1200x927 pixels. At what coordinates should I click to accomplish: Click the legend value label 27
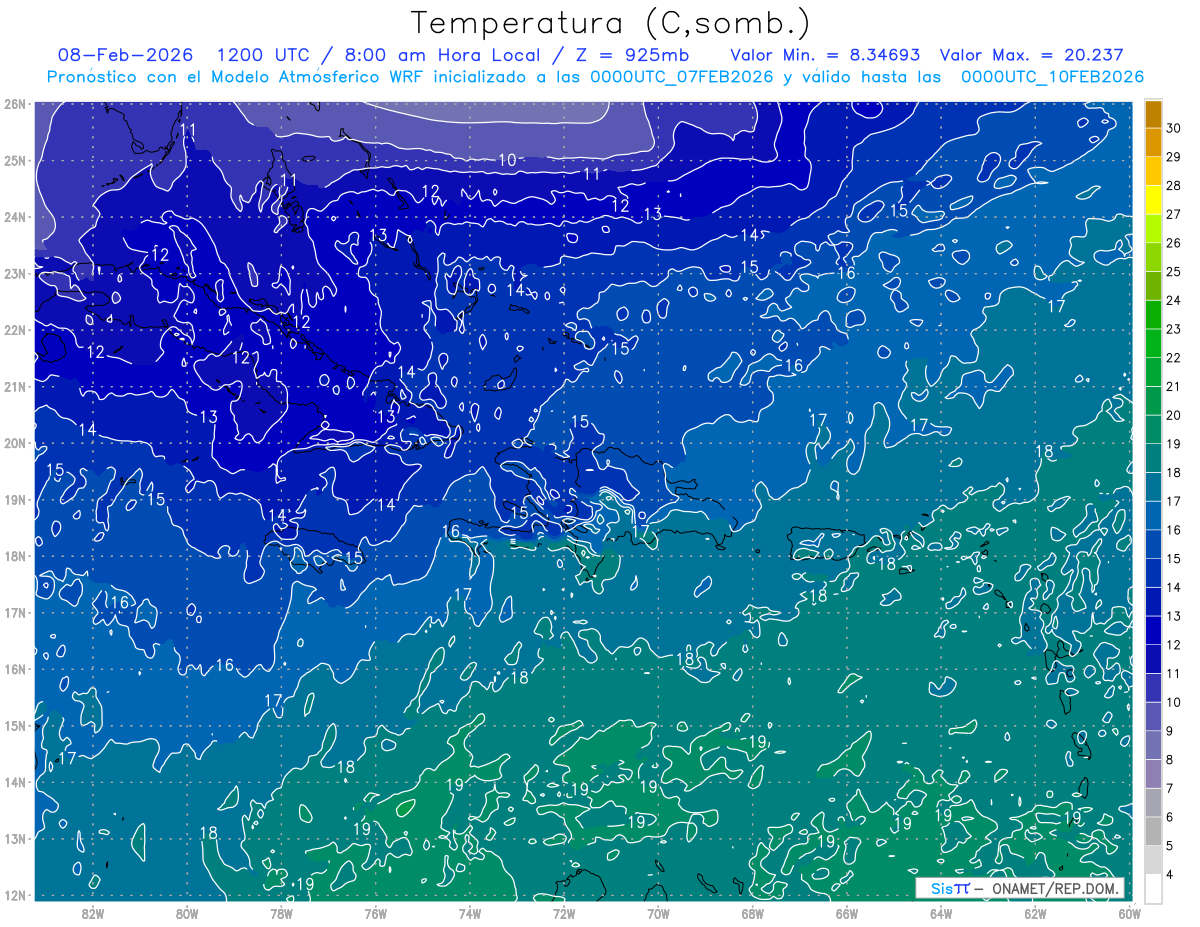[x=1174, y=214]
